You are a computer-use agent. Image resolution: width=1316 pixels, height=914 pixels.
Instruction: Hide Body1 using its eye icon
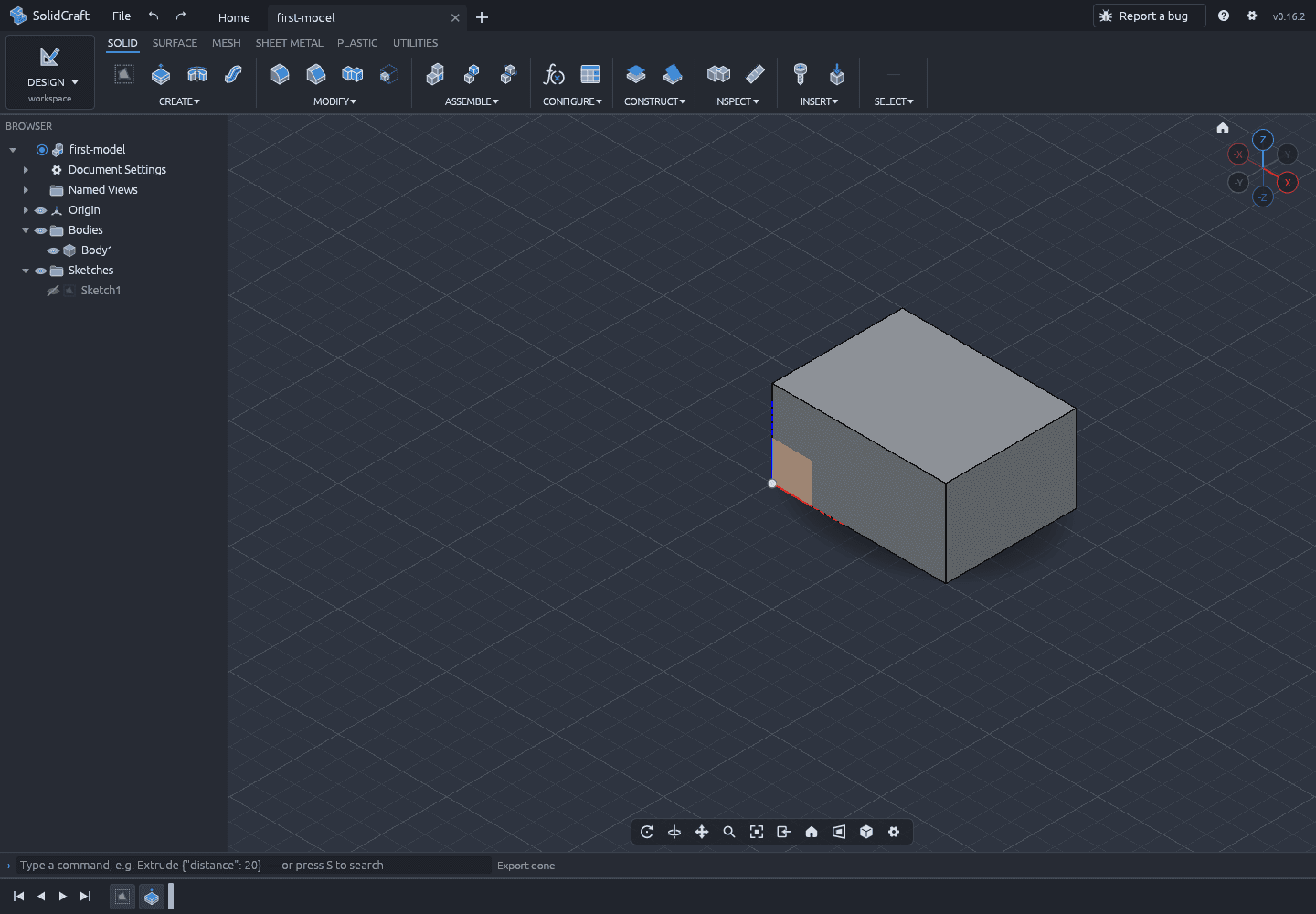pos(53,250)
